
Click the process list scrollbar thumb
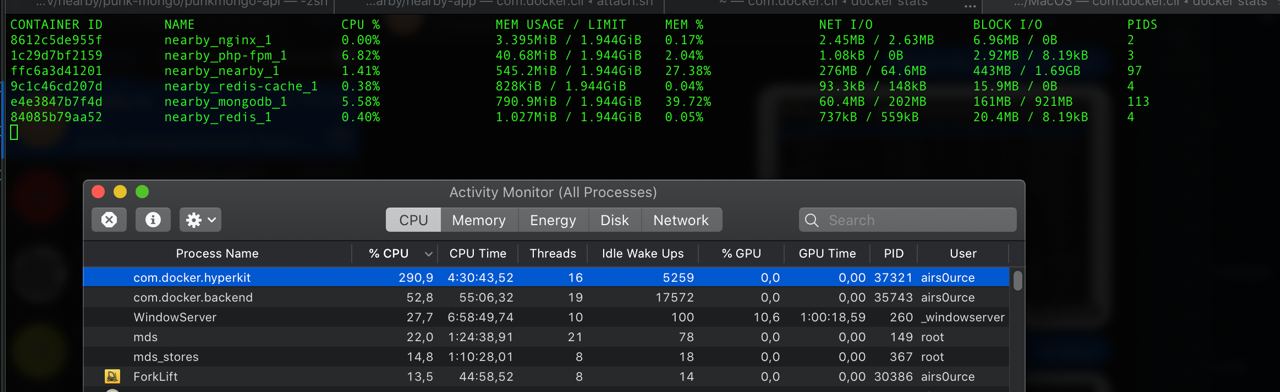1018,281
